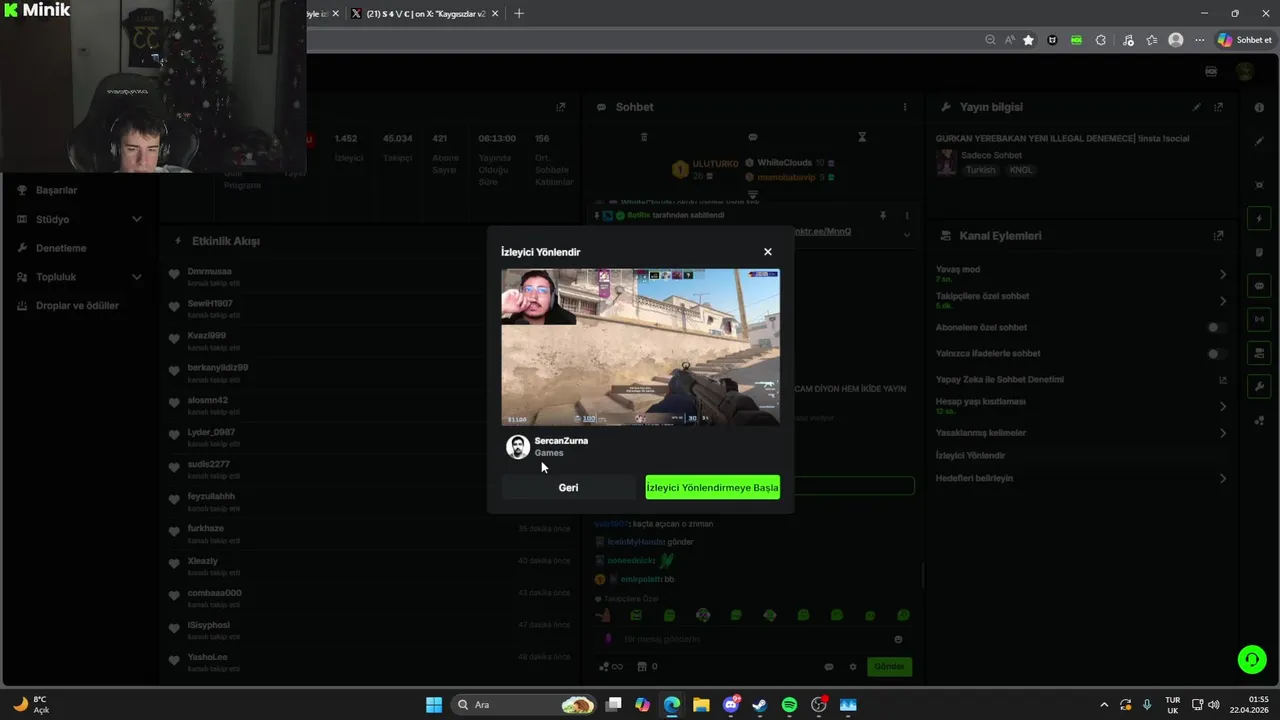This screenshot has width=1280, height=720.
Task: Click the Bir mesaj gönderin input field
Action: 752,639
